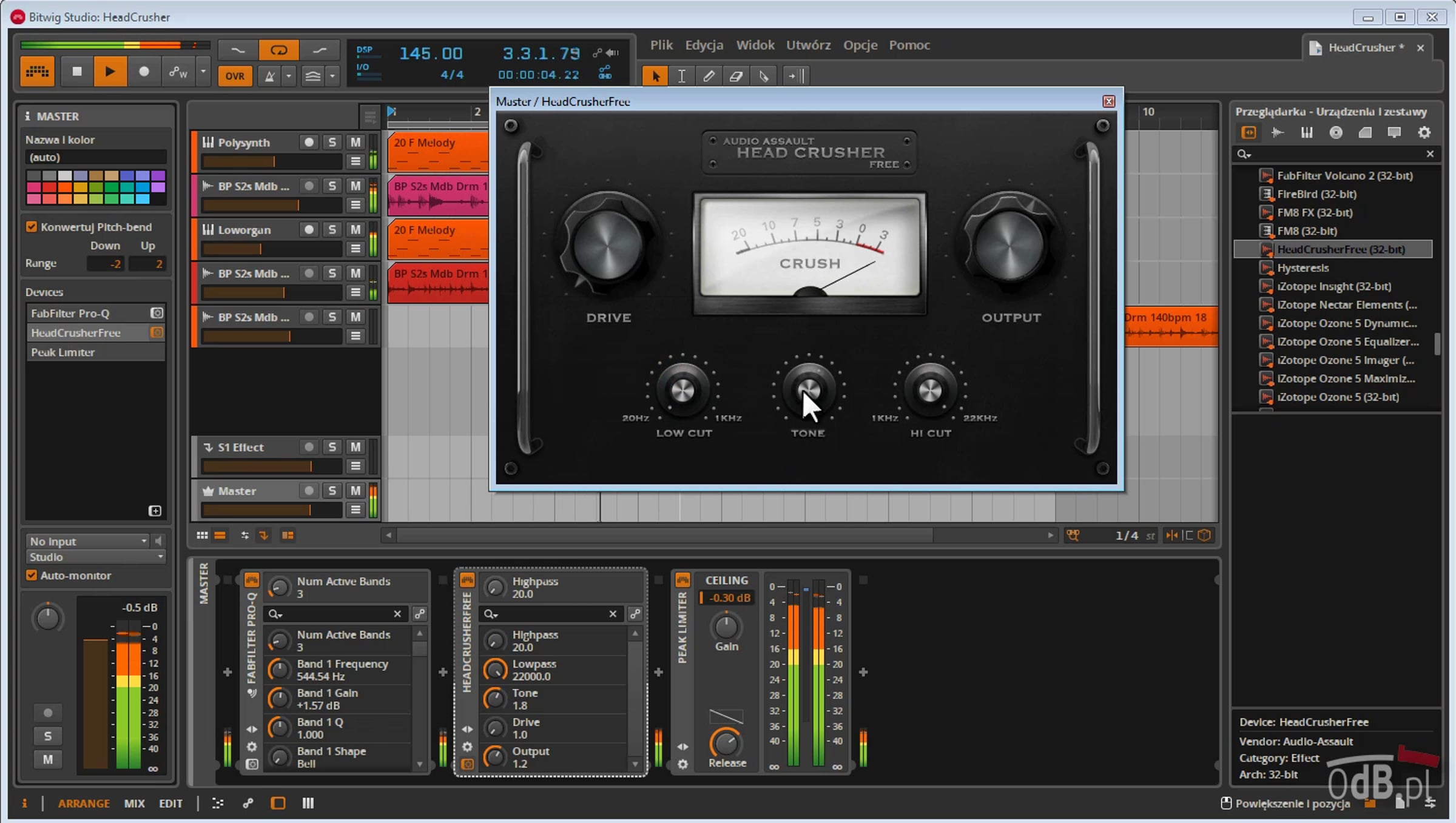This screenshot has width=1456, height=823.
Task: Select Peak Limiter in Devices list
Action: point(96,352)
